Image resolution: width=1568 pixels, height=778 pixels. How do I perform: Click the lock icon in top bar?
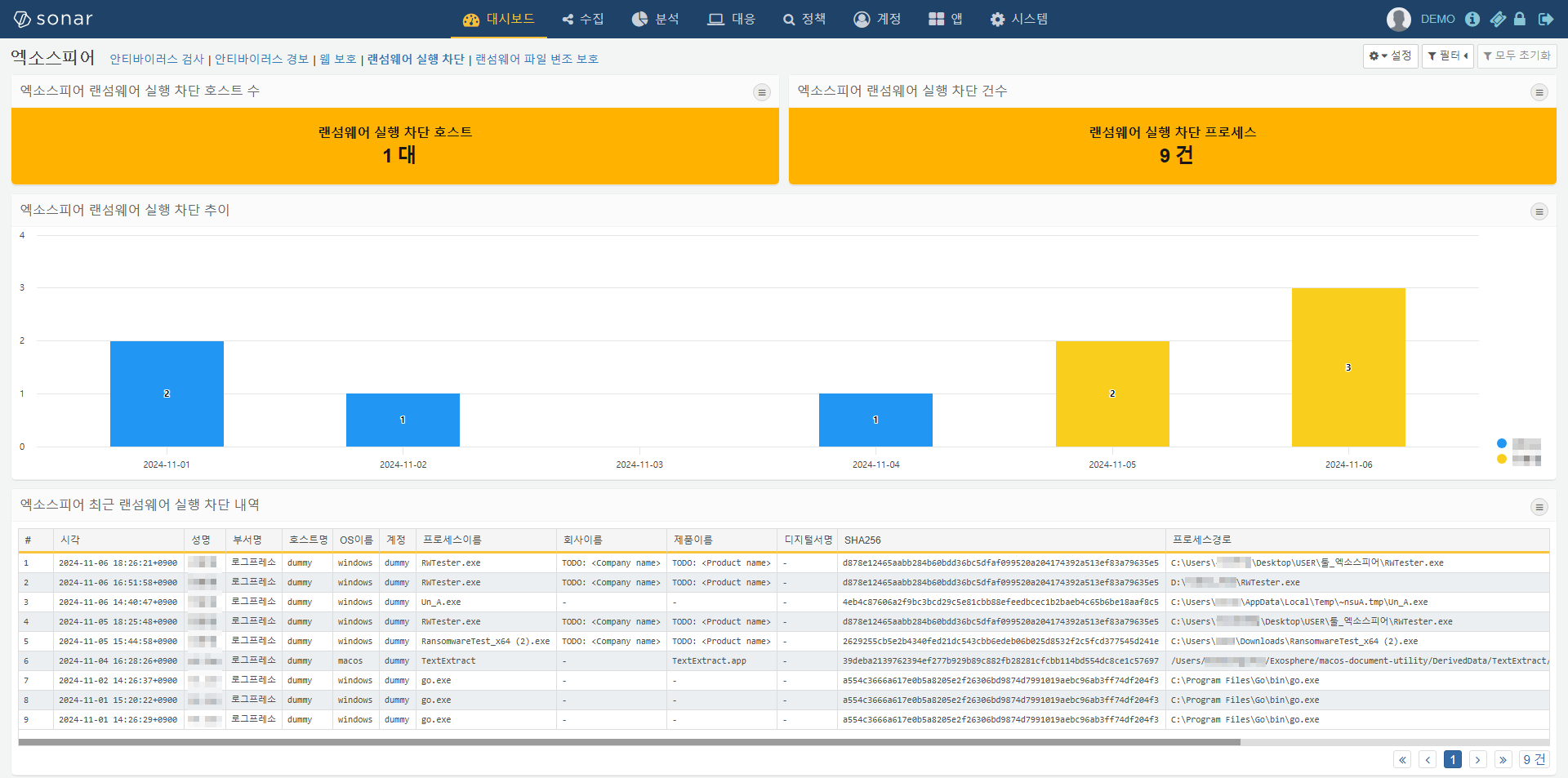(1520, 19)
